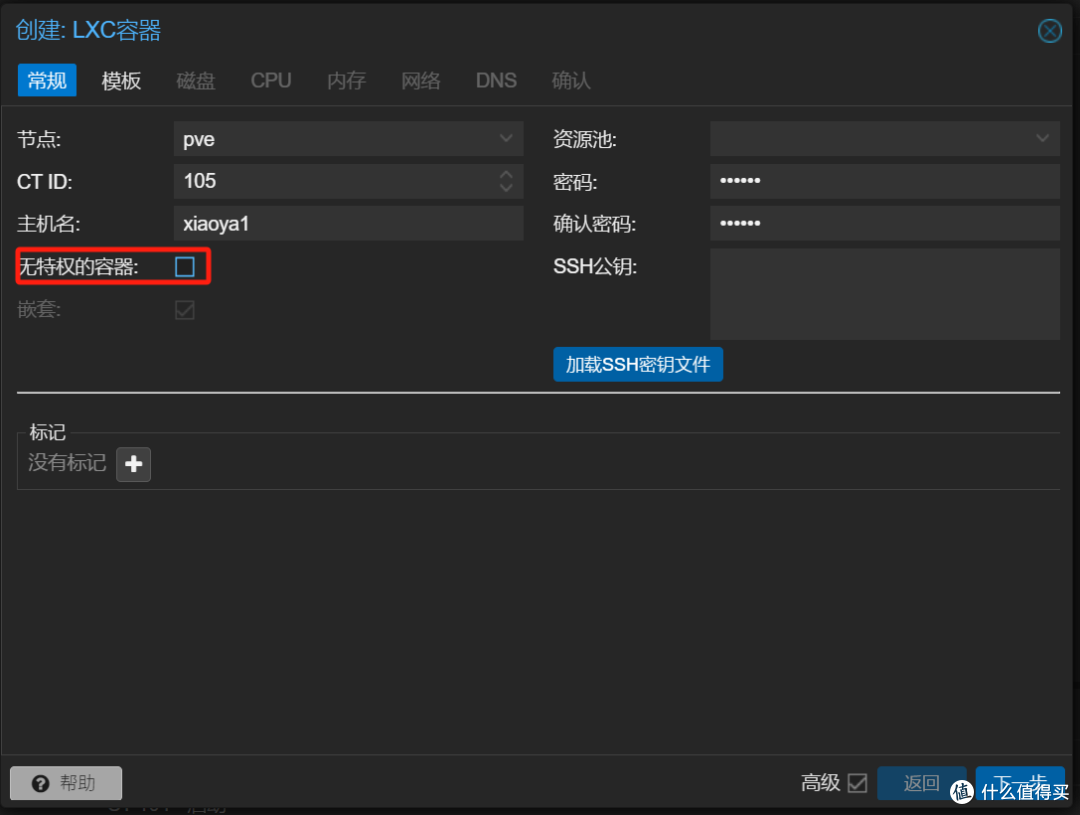Click the disabled 嵌套 nesting checkbox
The width and height of the screenshot is (1080, 815).
183,309
